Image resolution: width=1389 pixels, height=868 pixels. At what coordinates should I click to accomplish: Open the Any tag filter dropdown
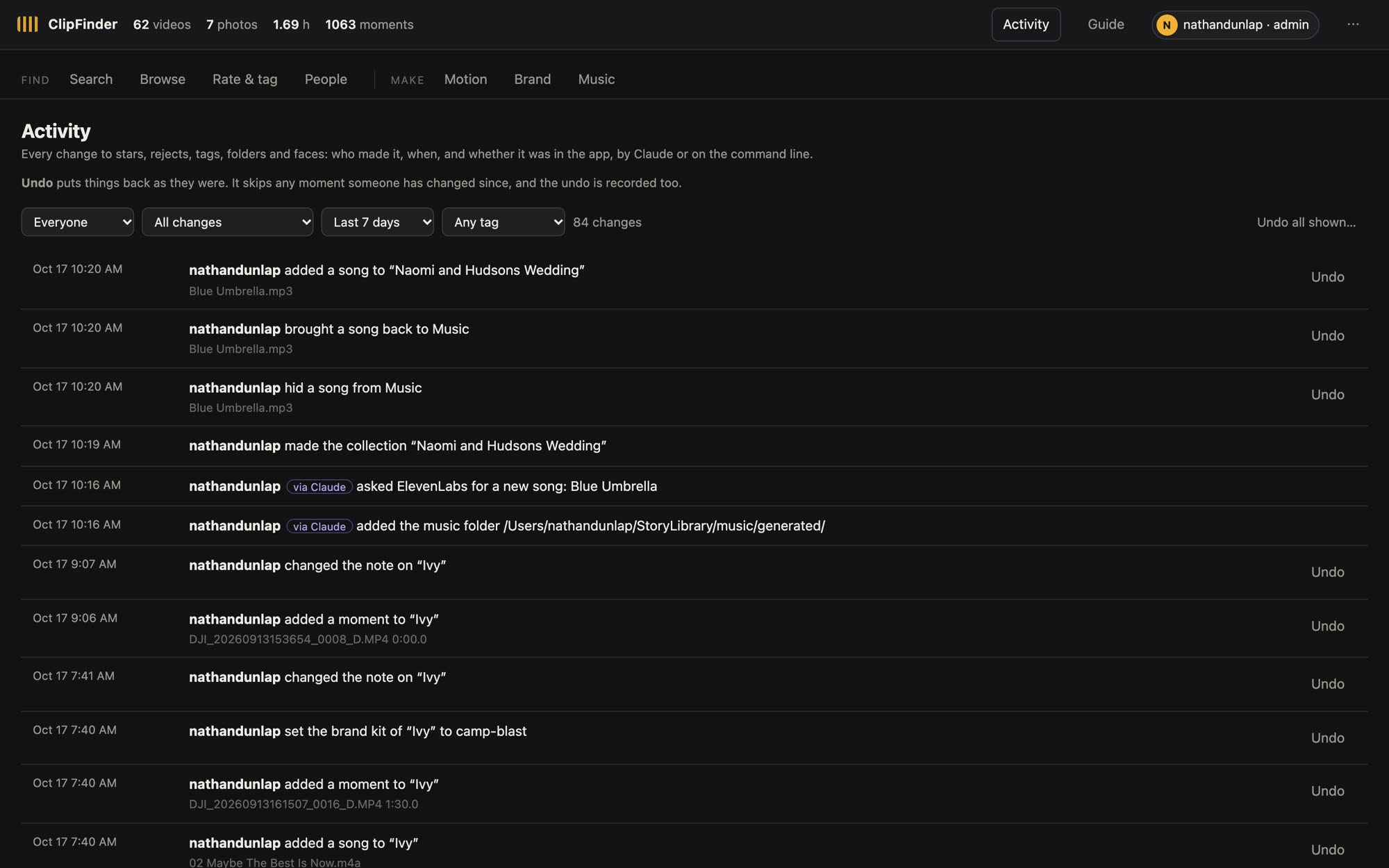click(x=503, y=222)
